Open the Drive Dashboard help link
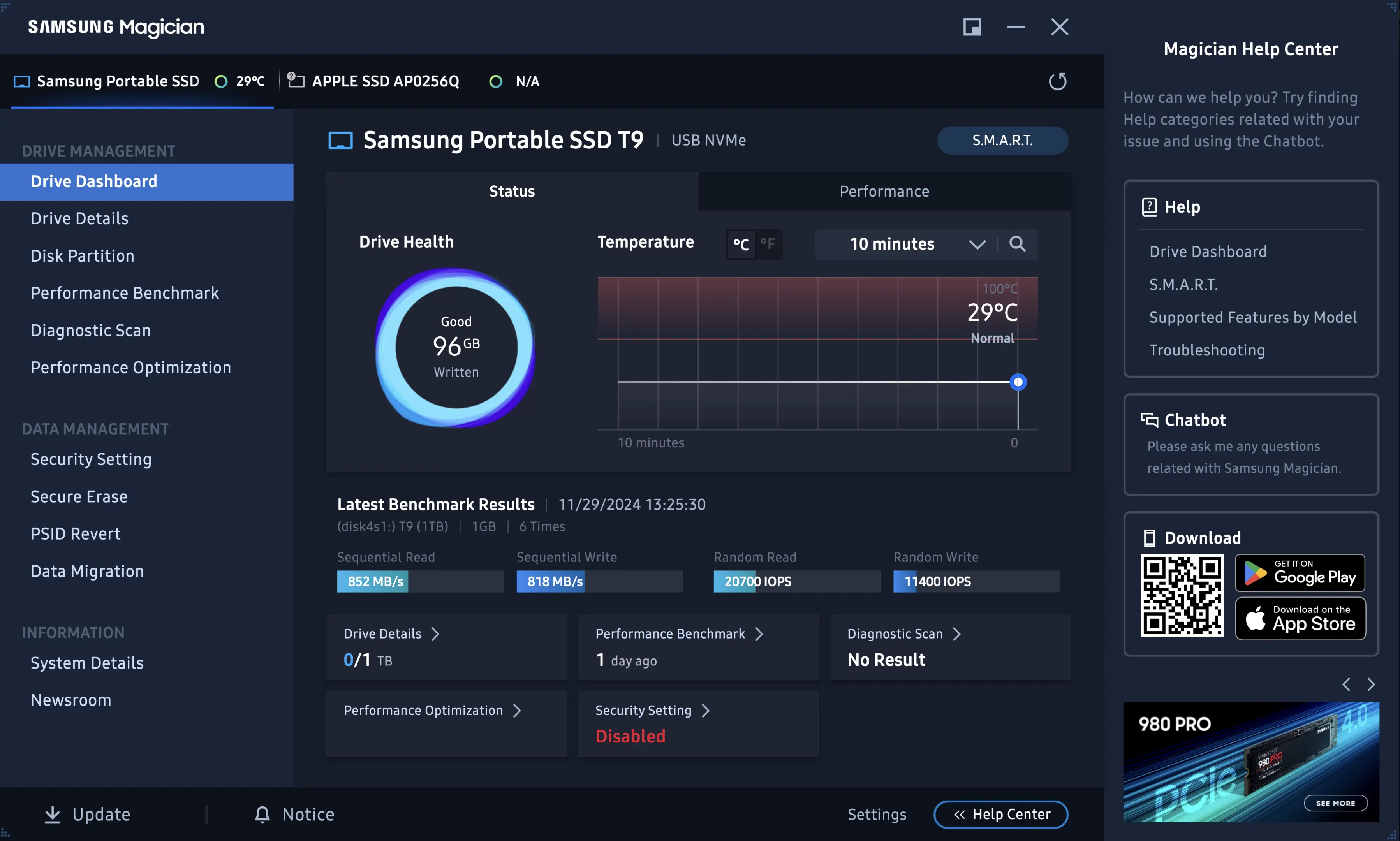1400x841 pixels. 1208,252
